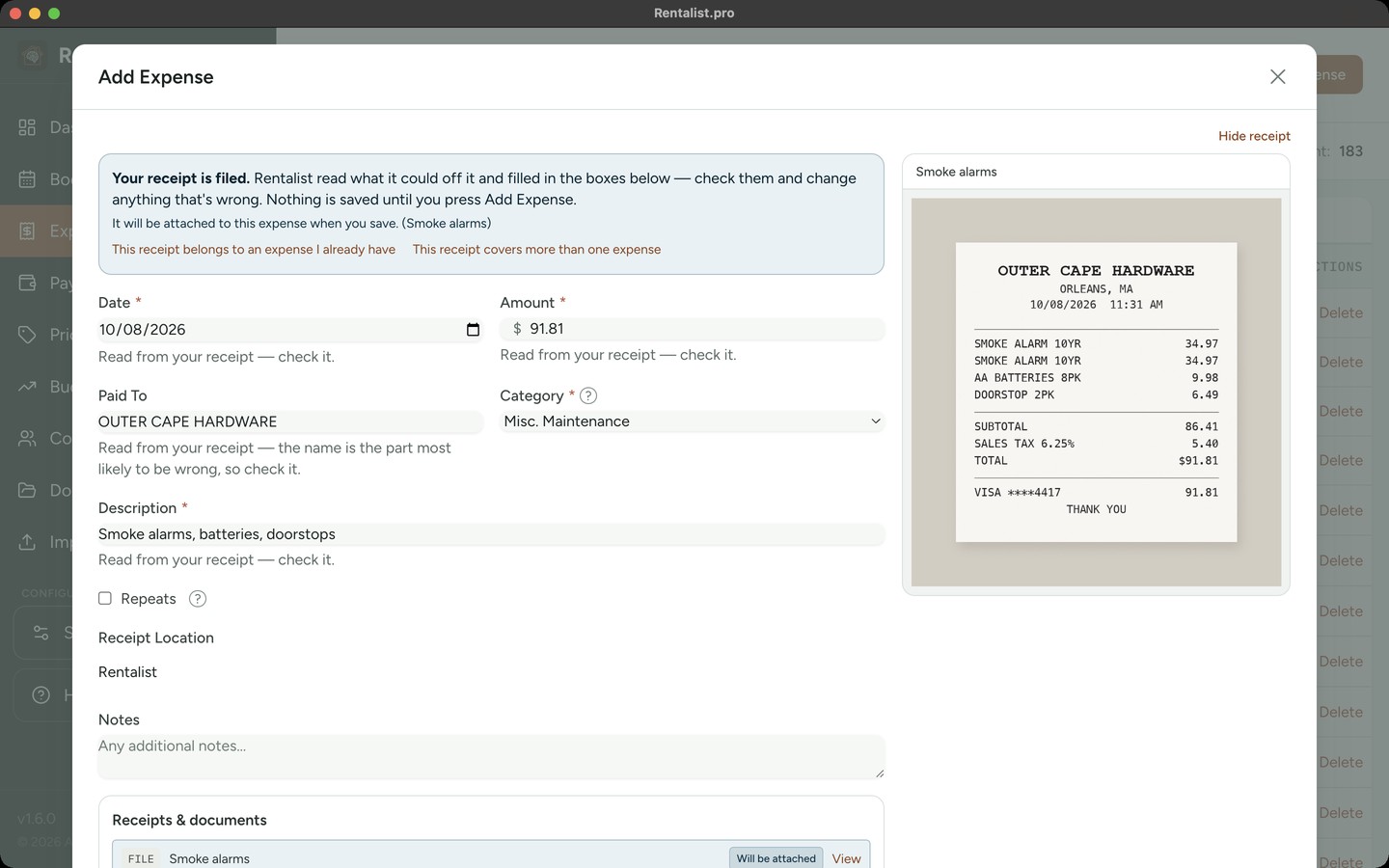
Task: Expand the Category dropdown
Action: click(692, 421)
